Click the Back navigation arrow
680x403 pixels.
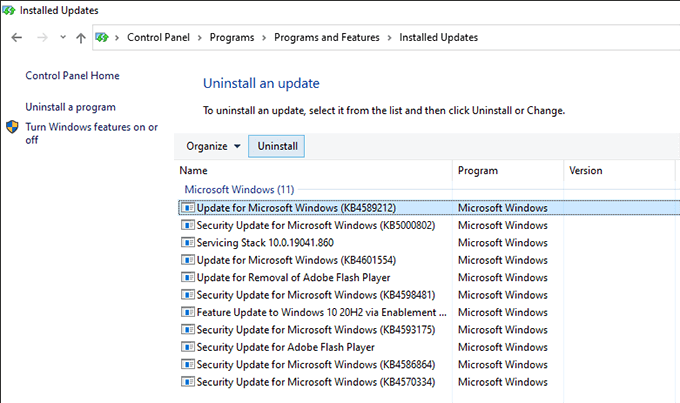[17, 38]
